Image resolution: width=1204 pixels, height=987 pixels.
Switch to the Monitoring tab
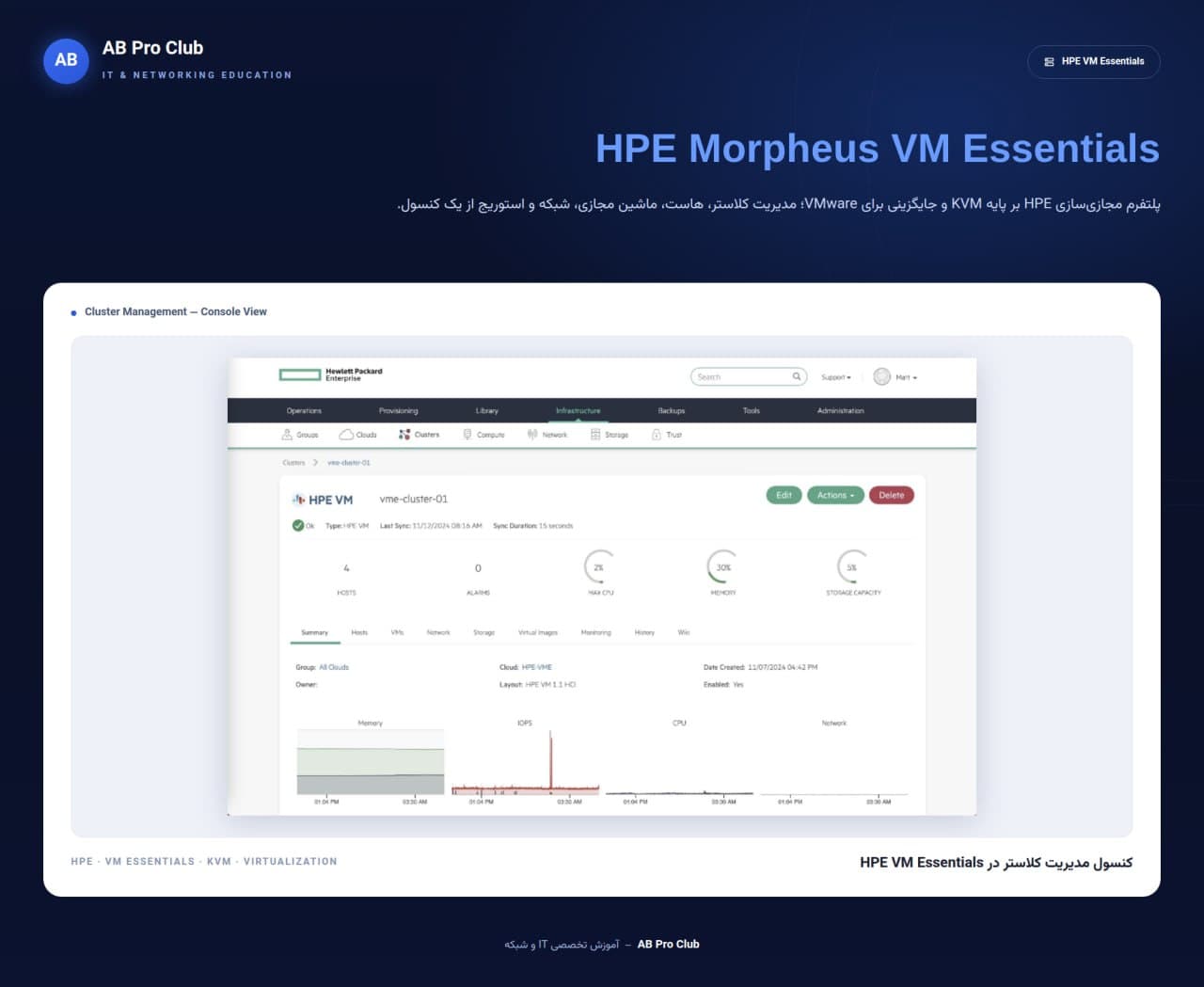(x=595, y=633)
